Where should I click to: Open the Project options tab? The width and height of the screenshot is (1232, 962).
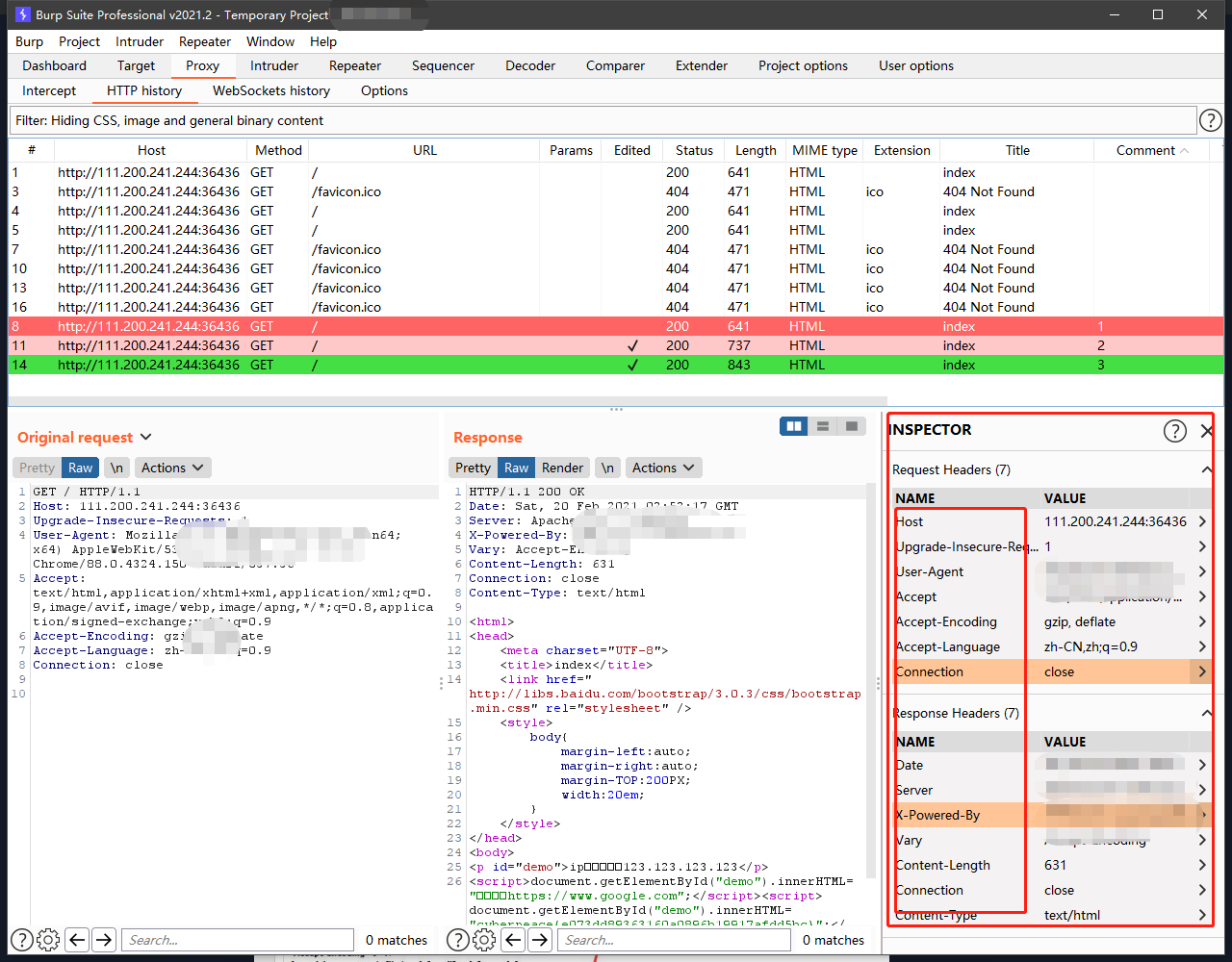pos(803,65)
